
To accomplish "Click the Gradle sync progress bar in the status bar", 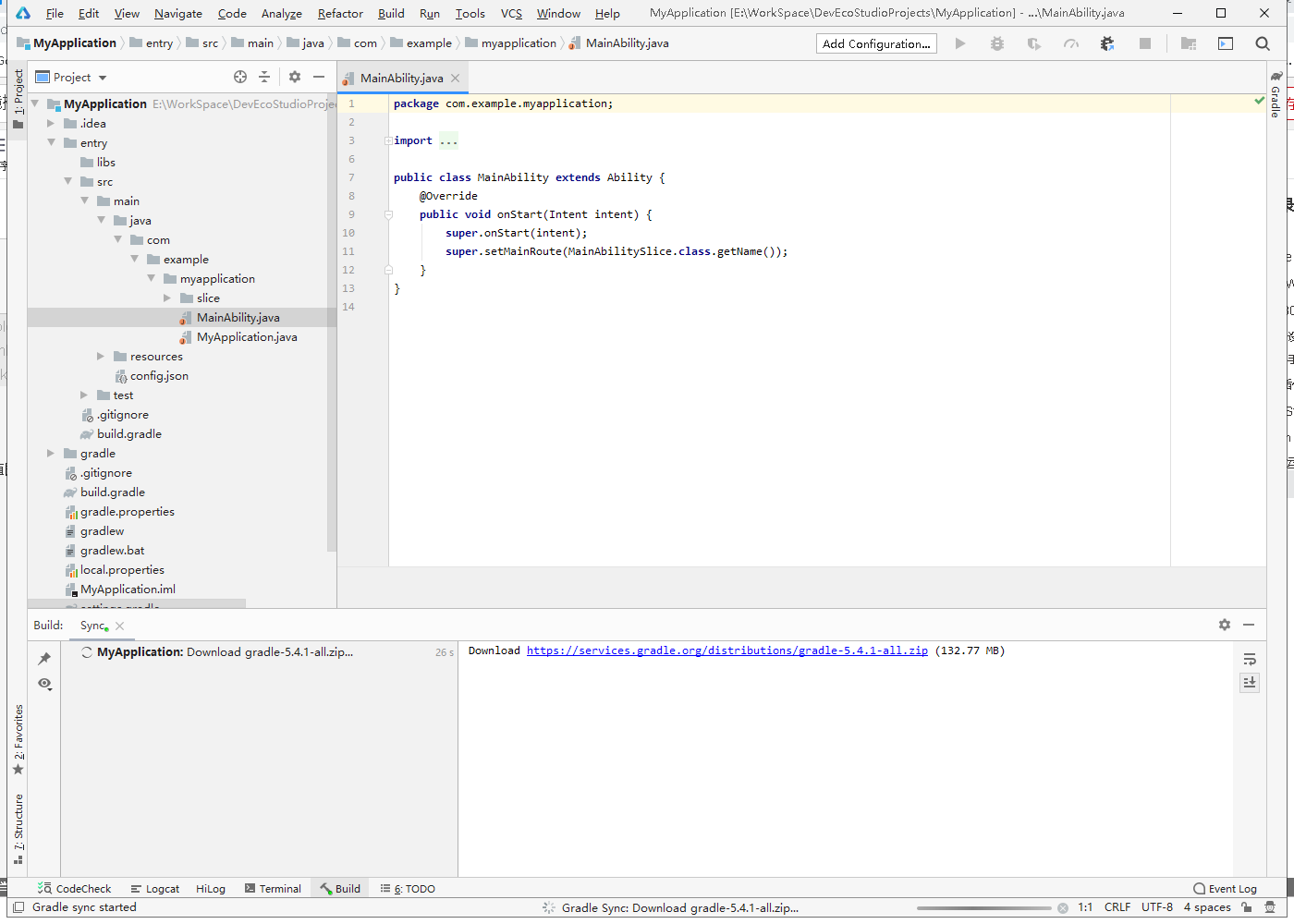I will pos(983,907).
